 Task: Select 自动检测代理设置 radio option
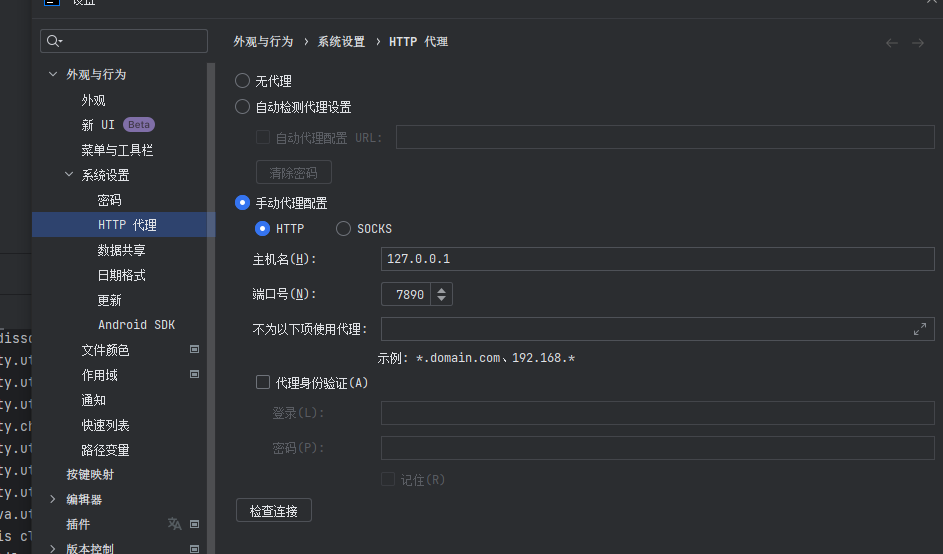pyautogui.click(x=242, y=106)
